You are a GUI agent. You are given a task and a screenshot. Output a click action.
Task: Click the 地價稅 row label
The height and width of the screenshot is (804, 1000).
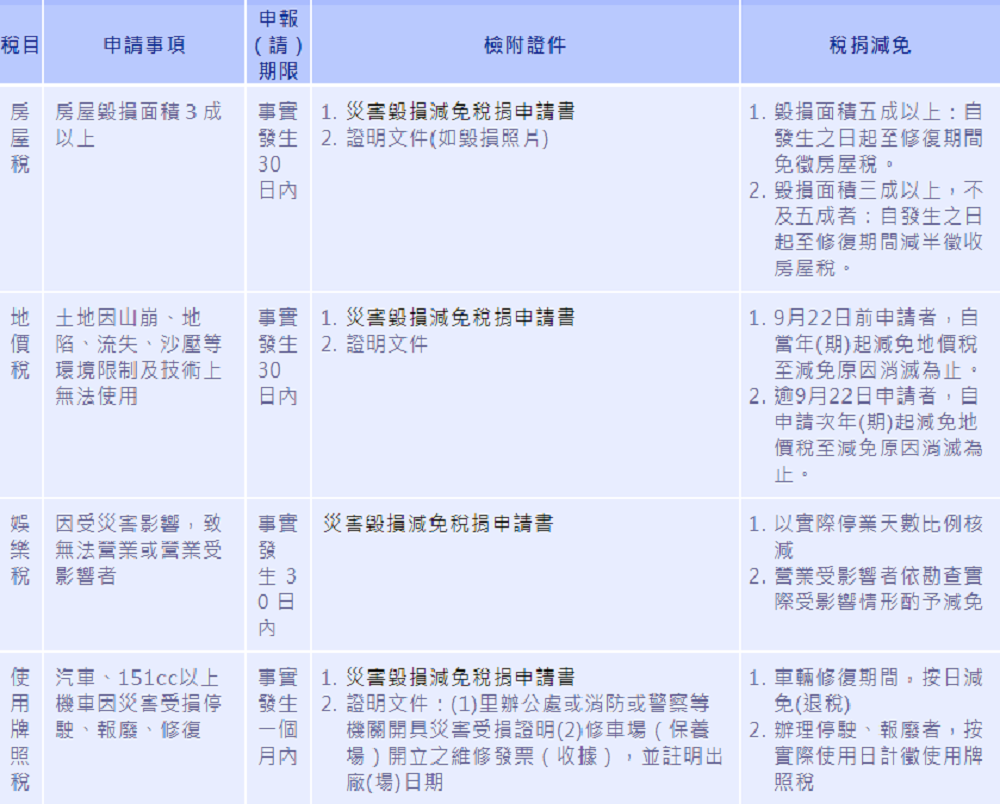(x=20, y=344)
